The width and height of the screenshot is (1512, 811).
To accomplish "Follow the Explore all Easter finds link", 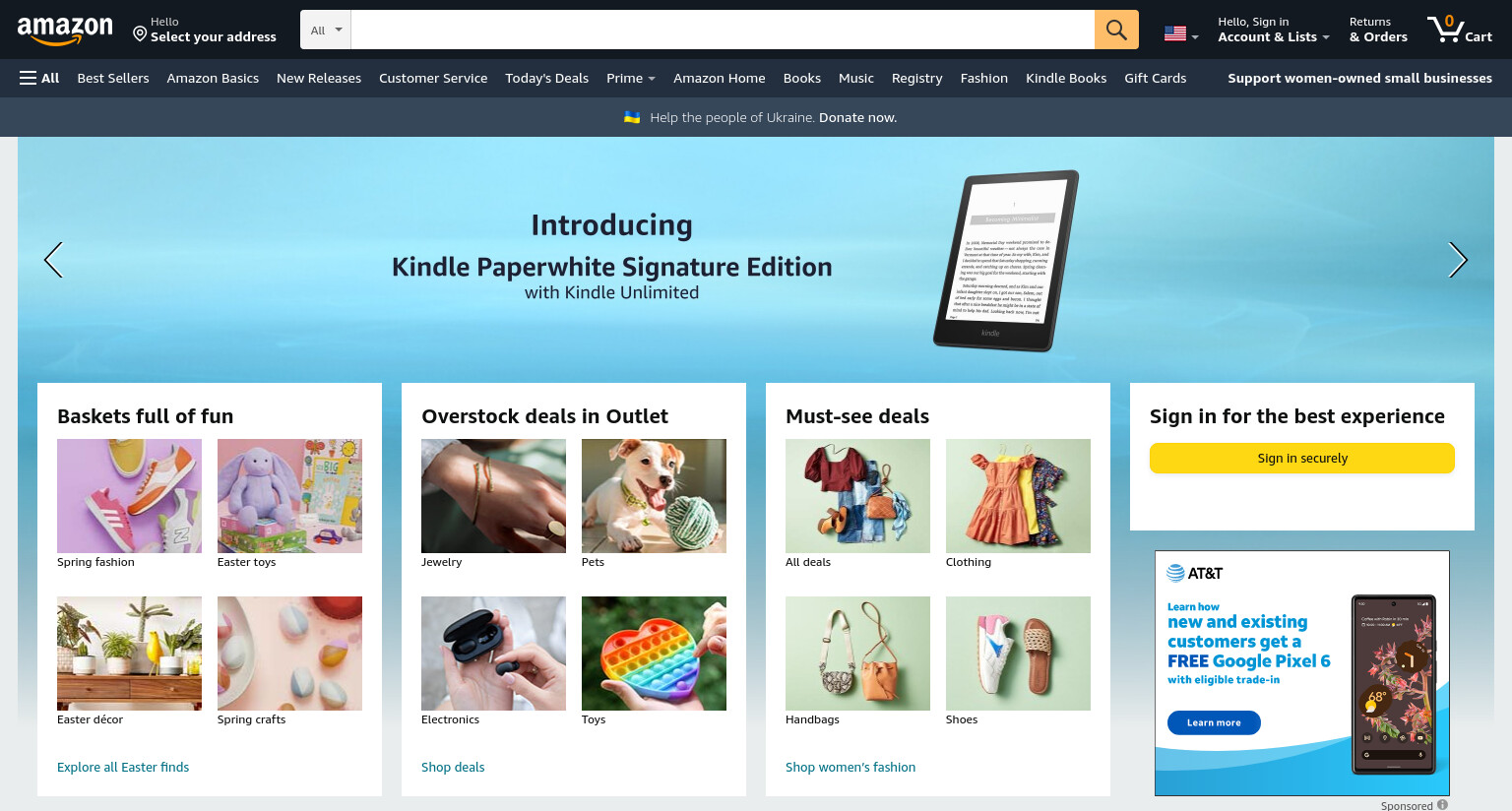I will (123, 767).
